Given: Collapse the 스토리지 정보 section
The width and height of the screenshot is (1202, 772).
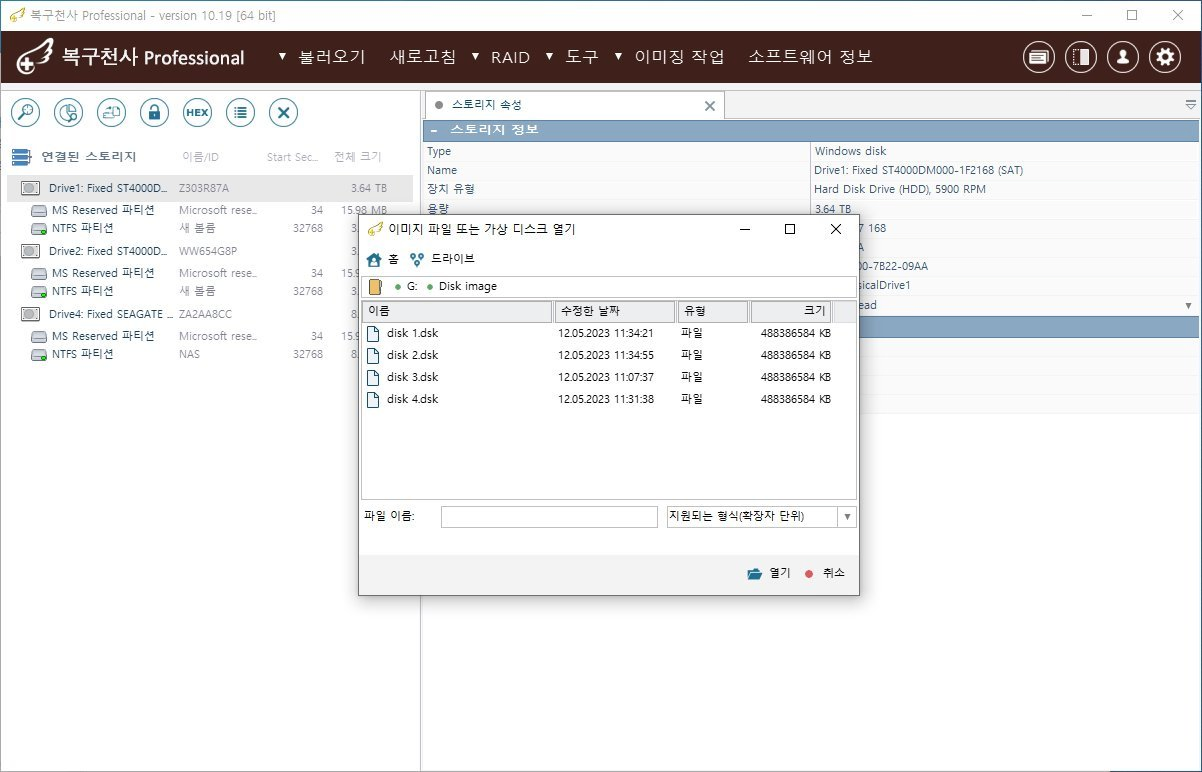Looking at the screenshot, I should (x=435, y=130).
